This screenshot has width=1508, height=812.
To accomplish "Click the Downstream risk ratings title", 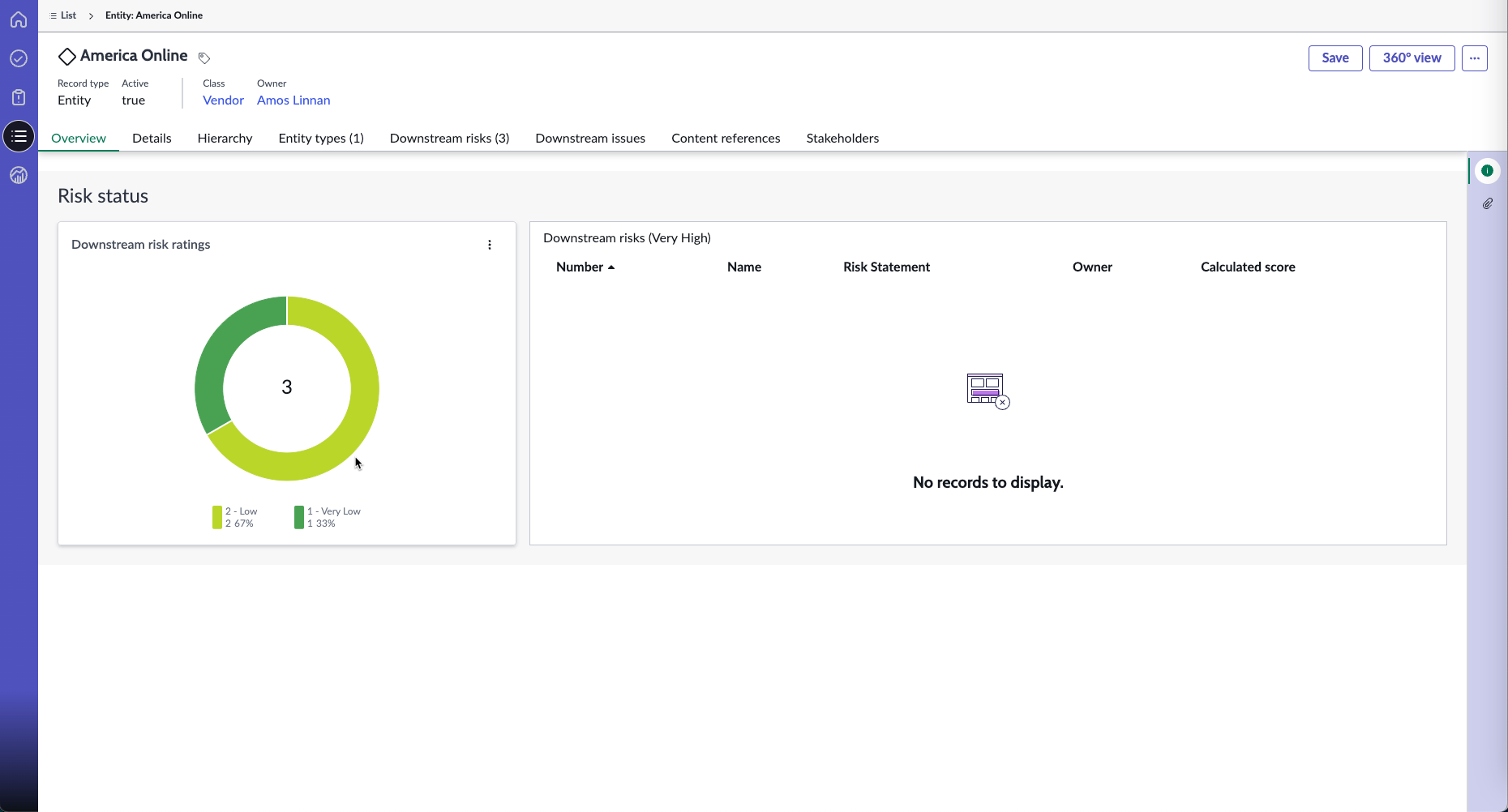I will point(140,245).
